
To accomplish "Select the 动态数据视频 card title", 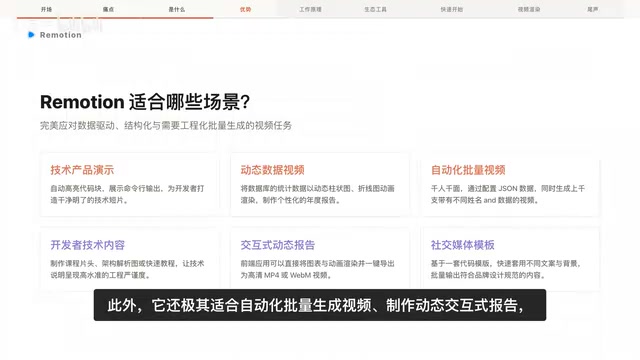I will [x=272, y=170].
